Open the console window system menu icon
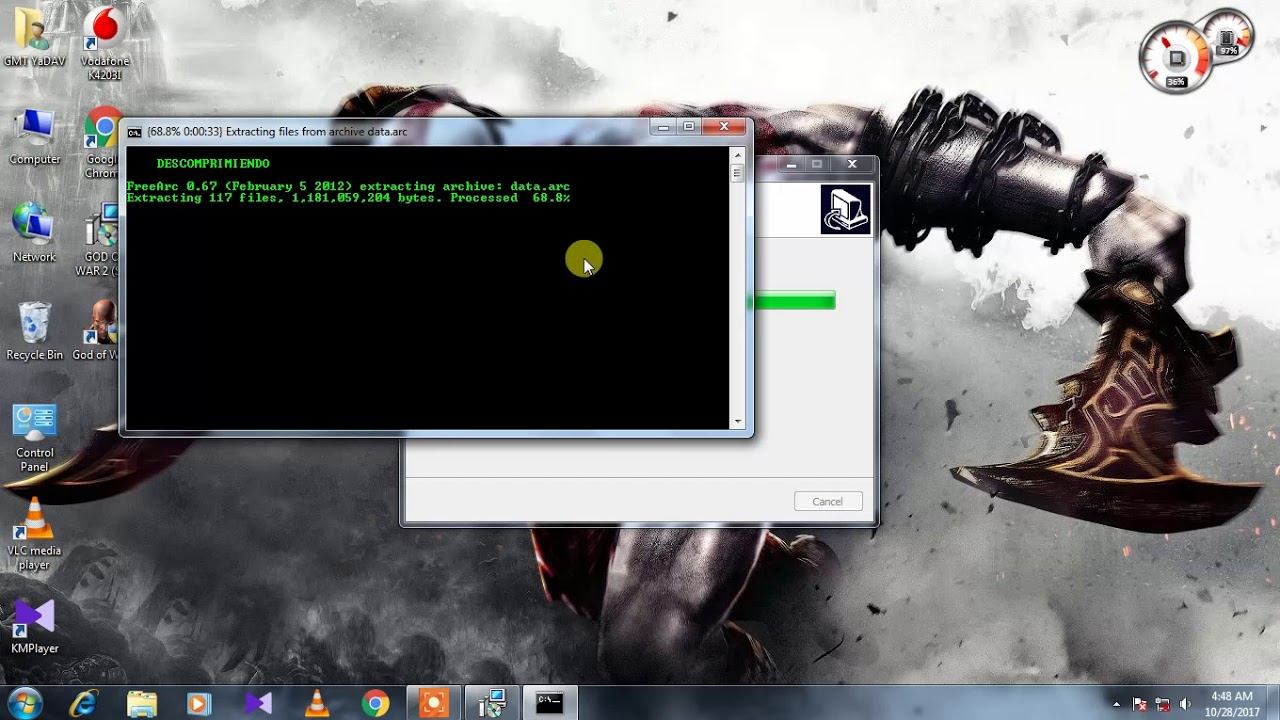 coord(134,131)
